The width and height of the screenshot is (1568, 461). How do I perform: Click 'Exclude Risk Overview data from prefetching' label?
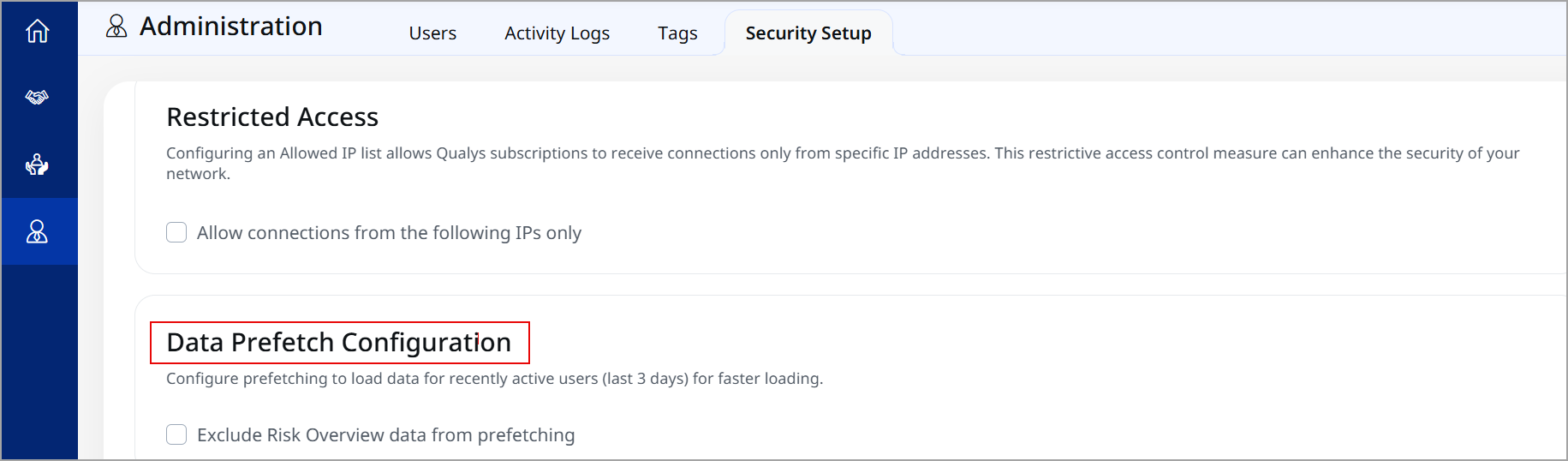(385, 435)
